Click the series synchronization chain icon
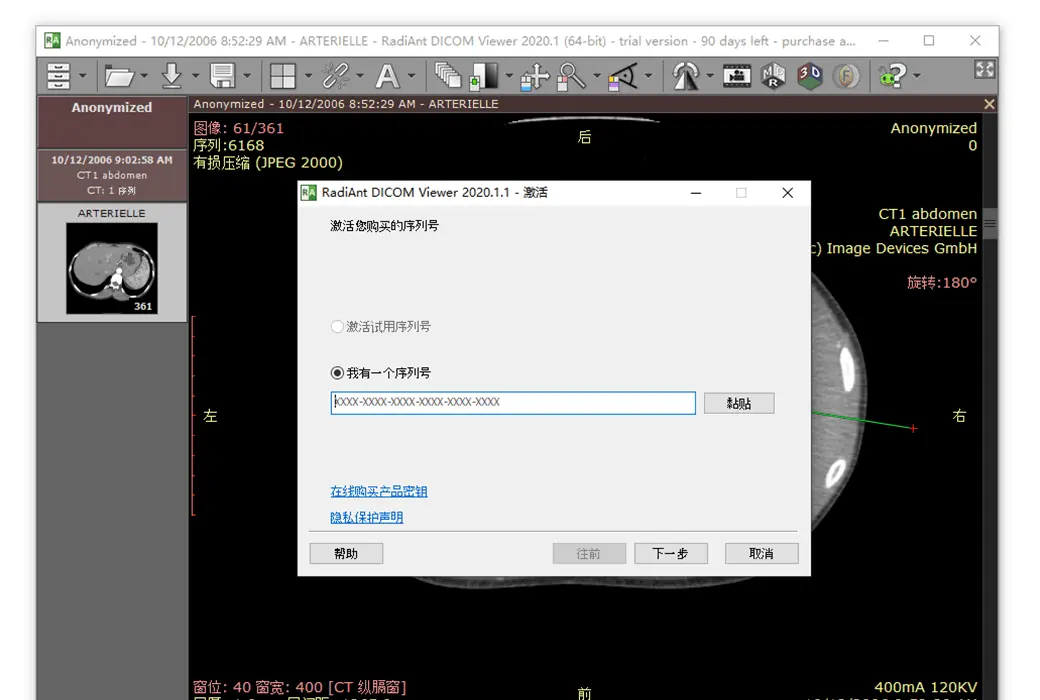 click(x=336, y=76)
